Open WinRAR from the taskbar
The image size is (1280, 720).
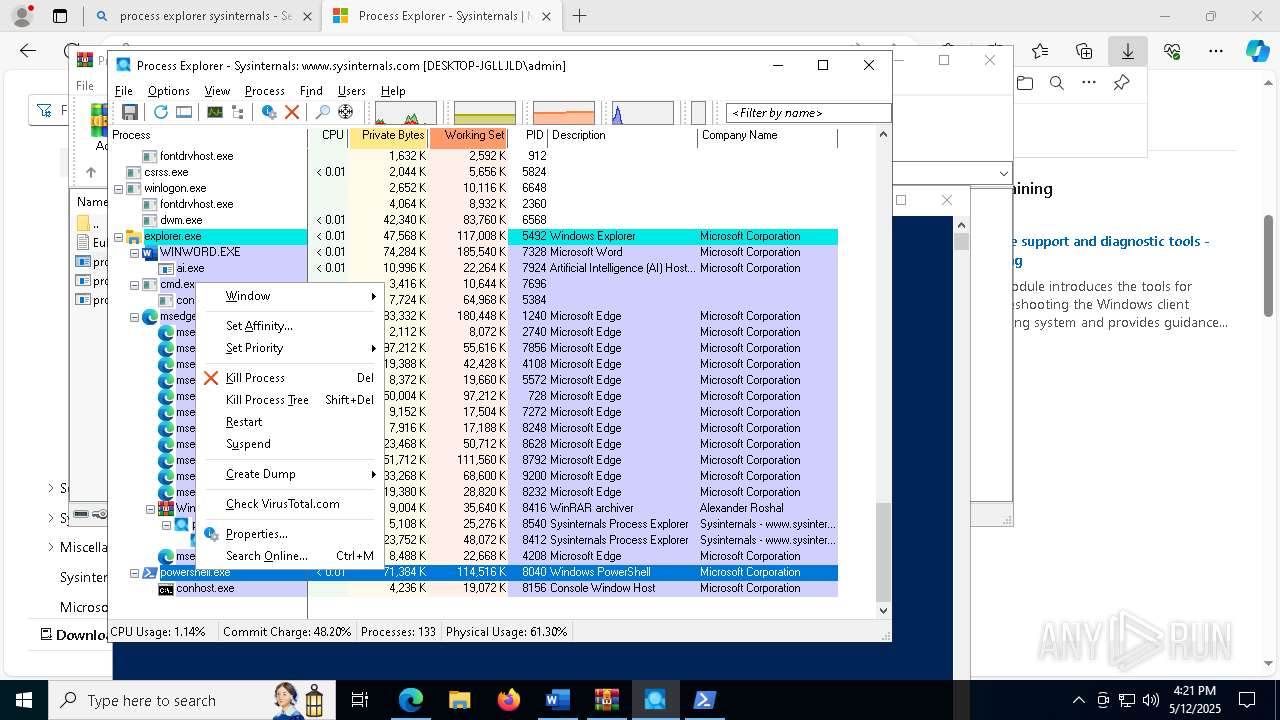tap(606, 700)
